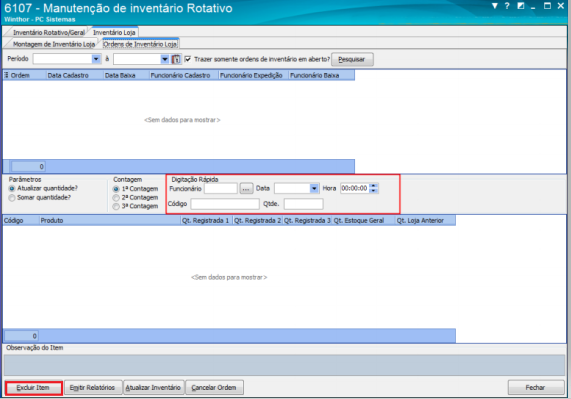Sort by the Data Cadastro column header
Image resolution: width=571 pixels, height=399 pixels.
(75, 75)
